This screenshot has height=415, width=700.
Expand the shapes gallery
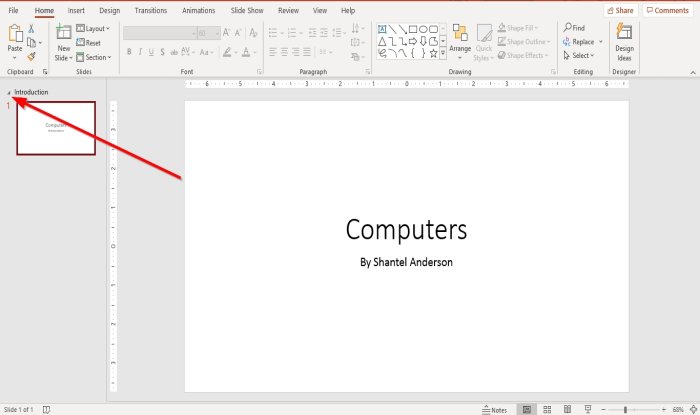click(x=443, y=54)
